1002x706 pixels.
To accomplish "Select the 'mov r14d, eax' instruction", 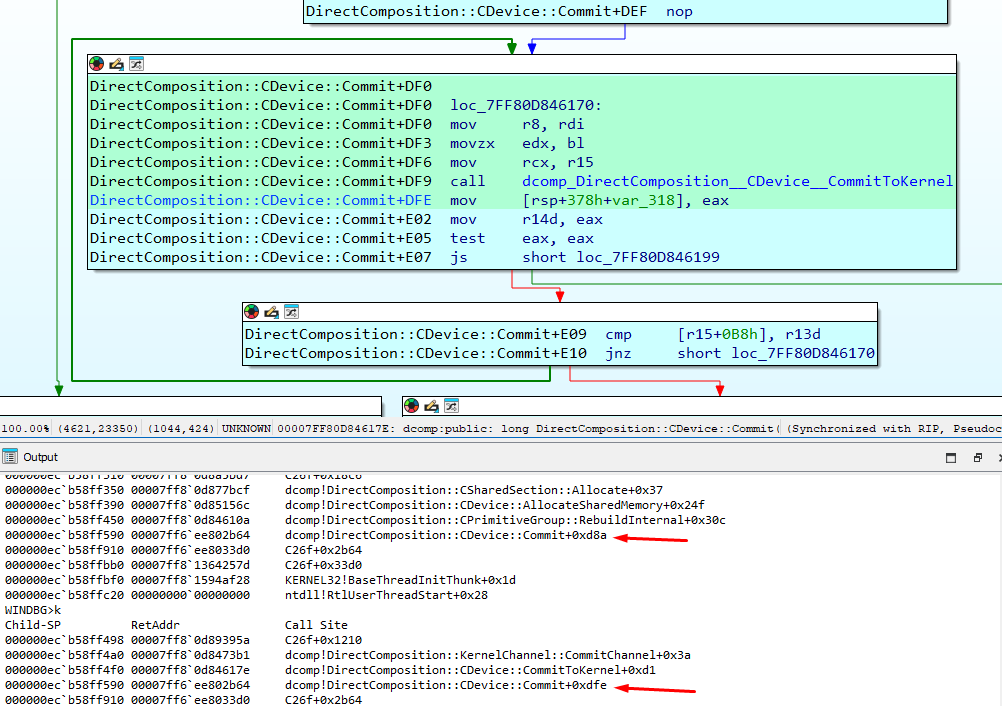I will 526,220.
